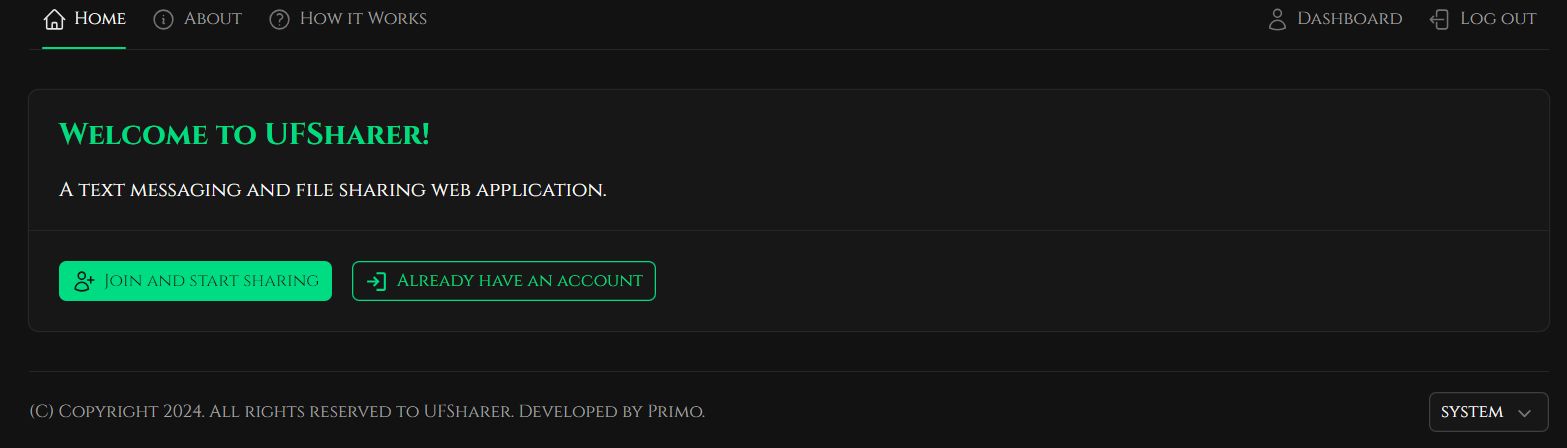This screenshot has height=448, width=1567.
Task: Click the add-user icon in the Join button
Action: click(84, 281)
